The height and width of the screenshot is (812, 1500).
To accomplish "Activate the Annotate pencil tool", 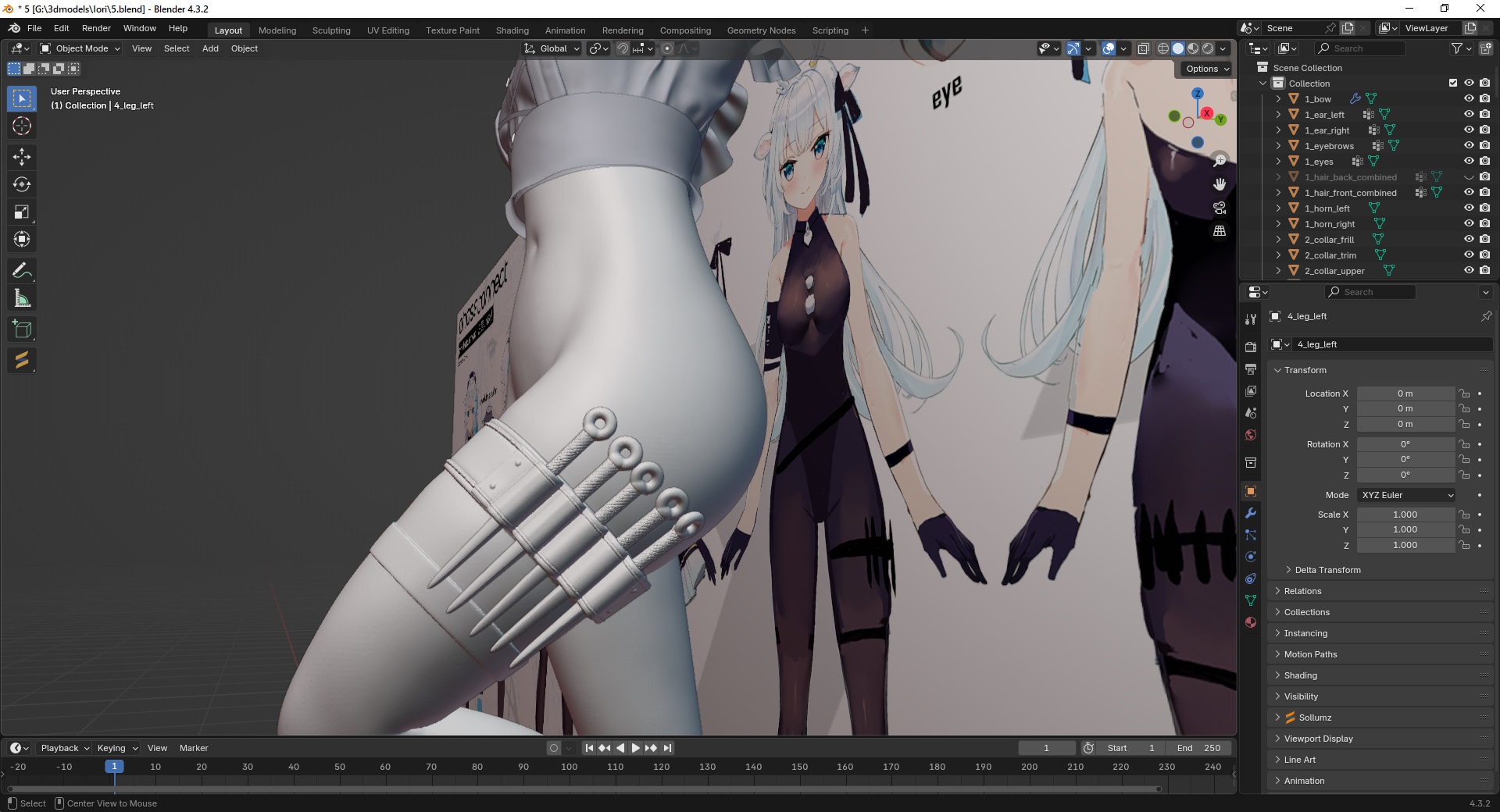I will coord(22,271).
